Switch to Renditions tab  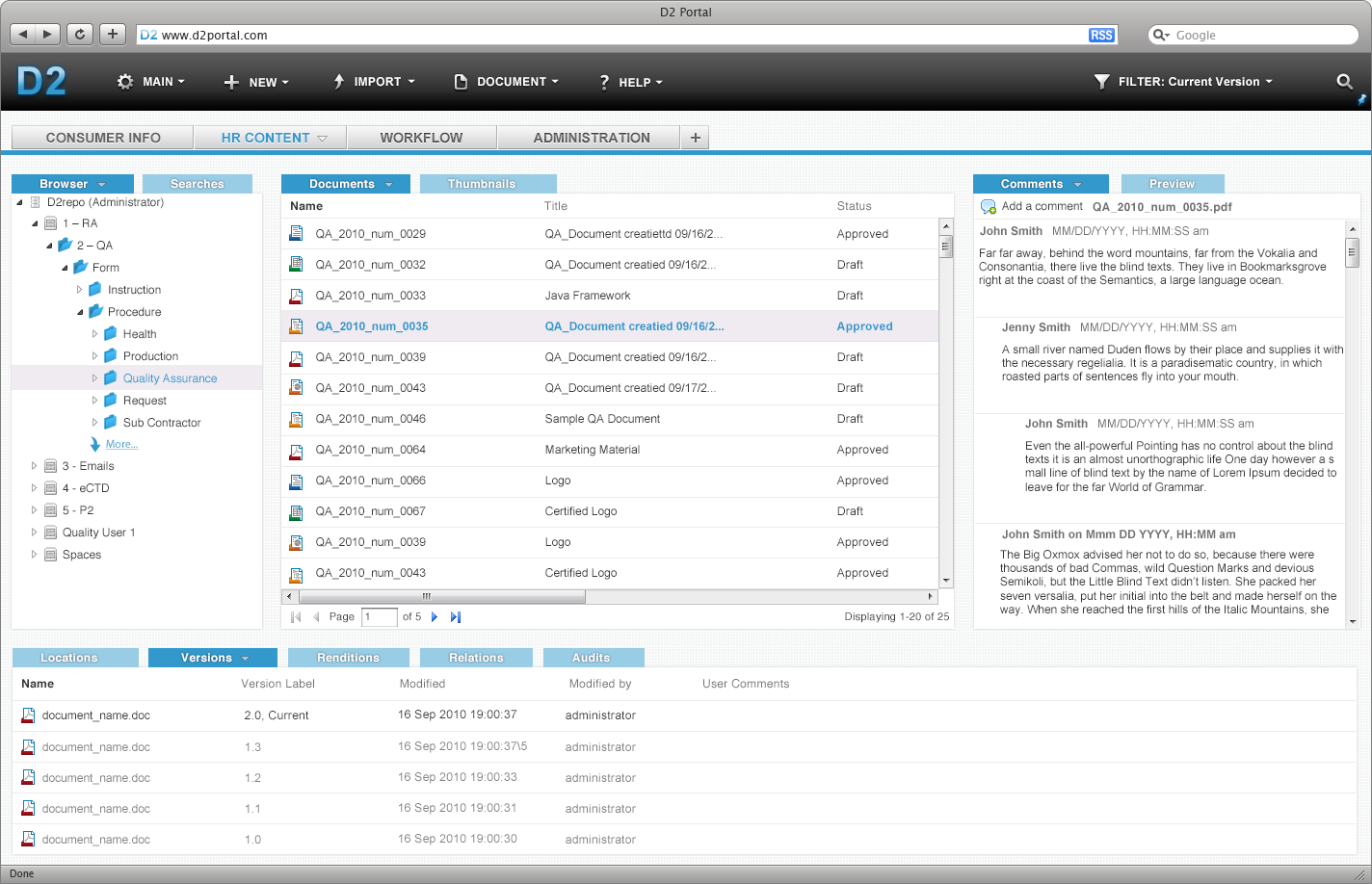pyautogui.click(x=349, y=658)
